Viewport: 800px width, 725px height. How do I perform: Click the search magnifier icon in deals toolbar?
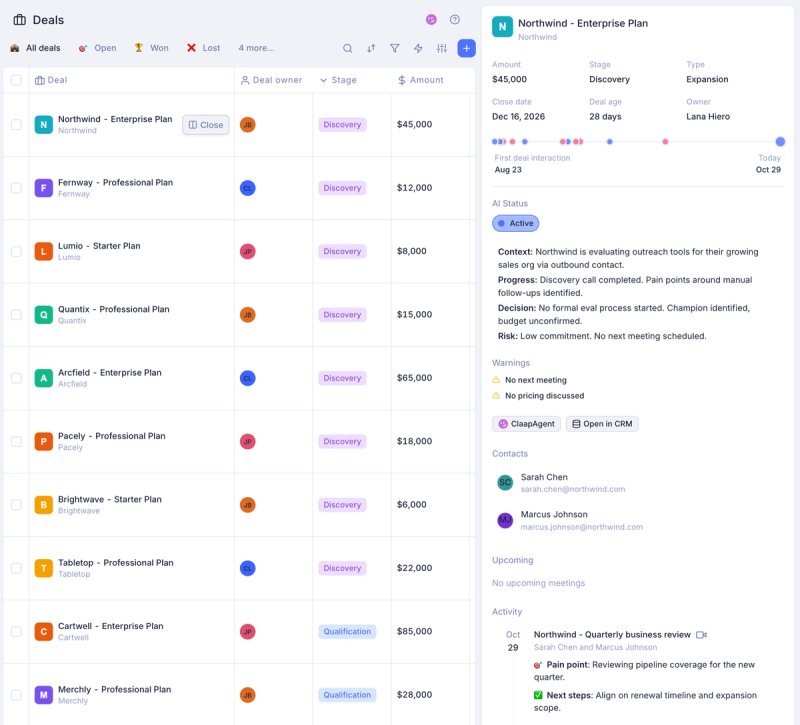(347, 48)
